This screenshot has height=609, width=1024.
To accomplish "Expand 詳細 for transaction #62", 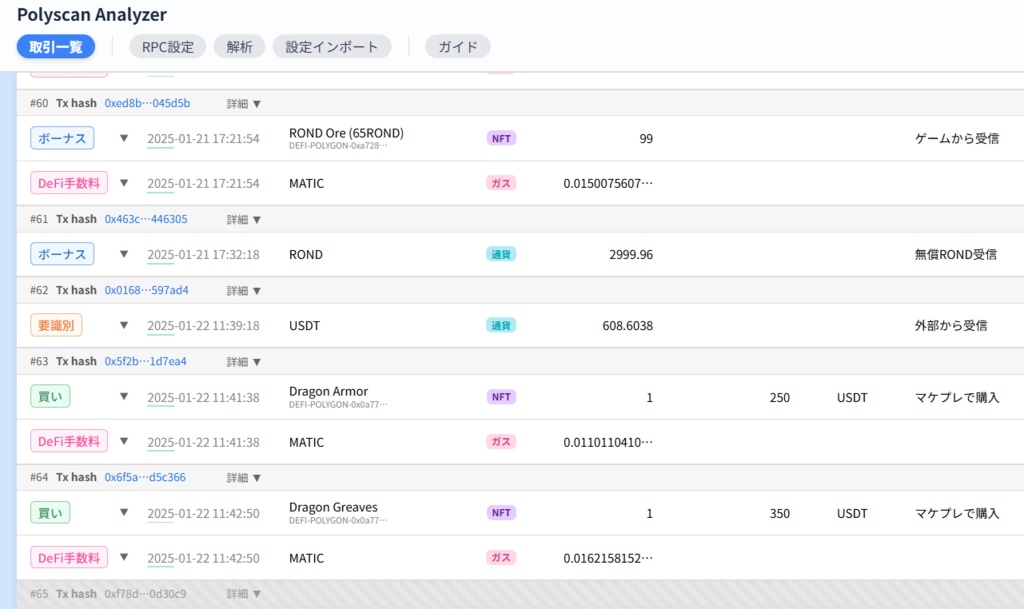I will 243,290.
